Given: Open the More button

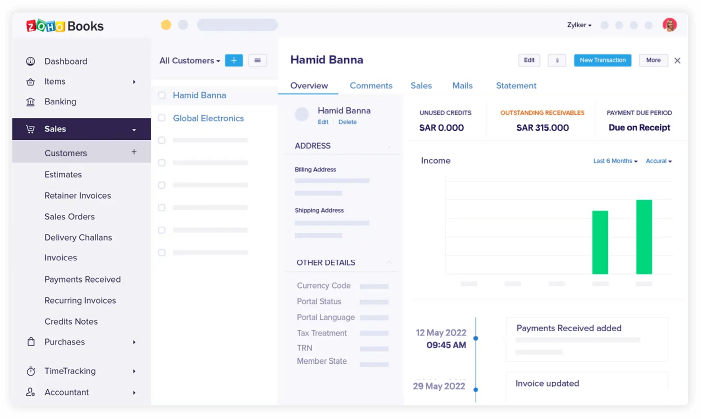Looking at the screenshot, I should [653, 60].
